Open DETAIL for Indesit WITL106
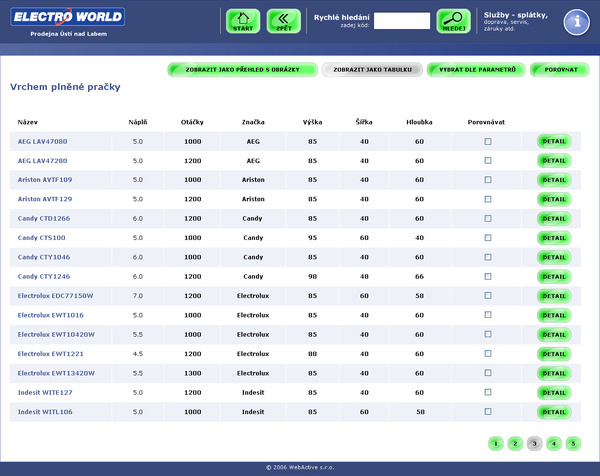Image resolution: width=600 pixels, height=476 pixels. [554, 412]
